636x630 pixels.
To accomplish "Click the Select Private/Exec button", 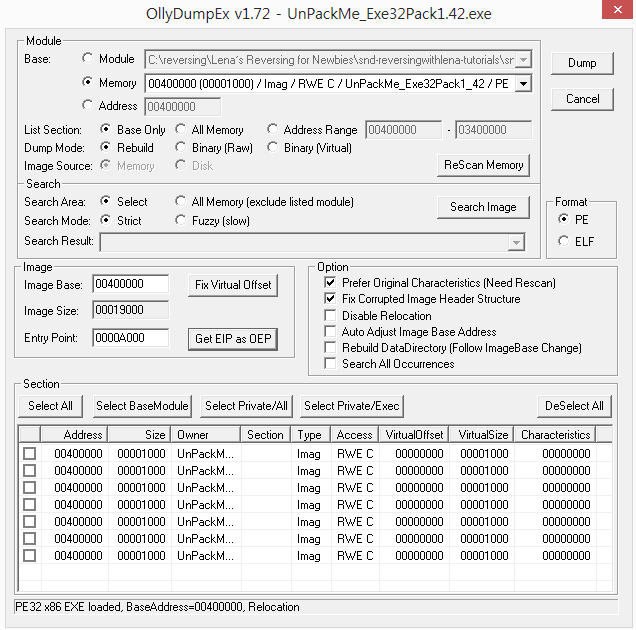I will (x=352, y=406).
